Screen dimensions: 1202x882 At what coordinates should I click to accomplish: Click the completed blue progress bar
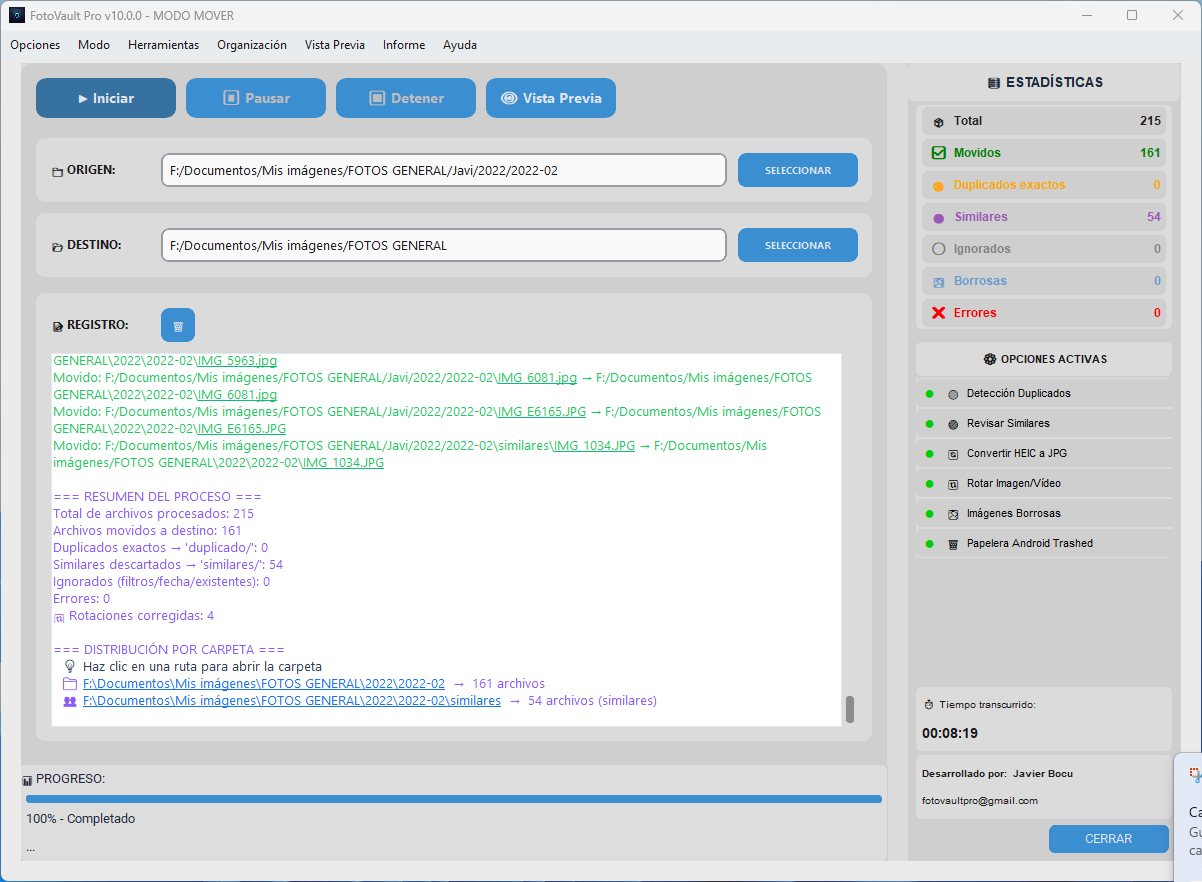pos(454,799)
